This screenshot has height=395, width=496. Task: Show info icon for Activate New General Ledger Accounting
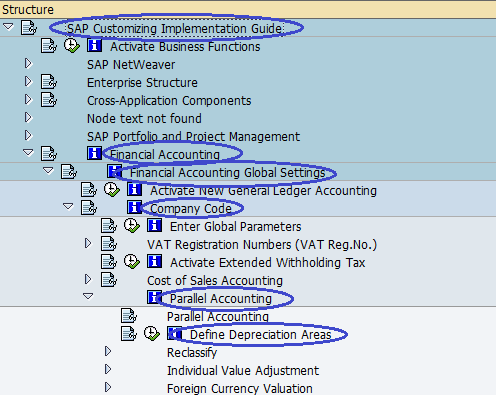click(134, 189)
